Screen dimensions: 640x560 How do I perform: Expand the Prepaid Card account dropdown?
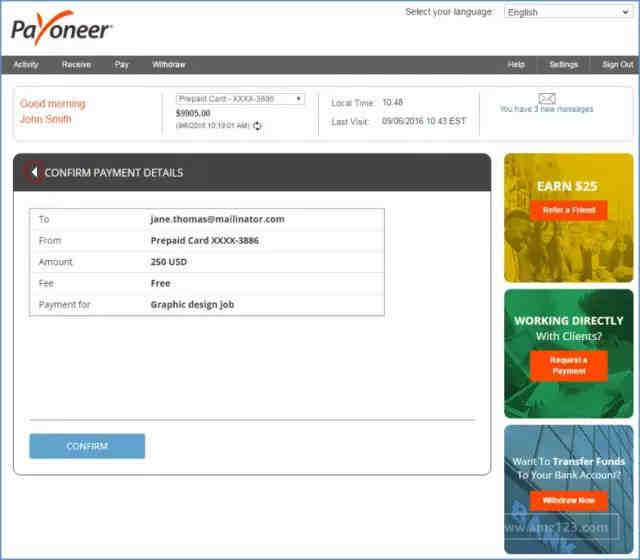click(x=240, y=99)
